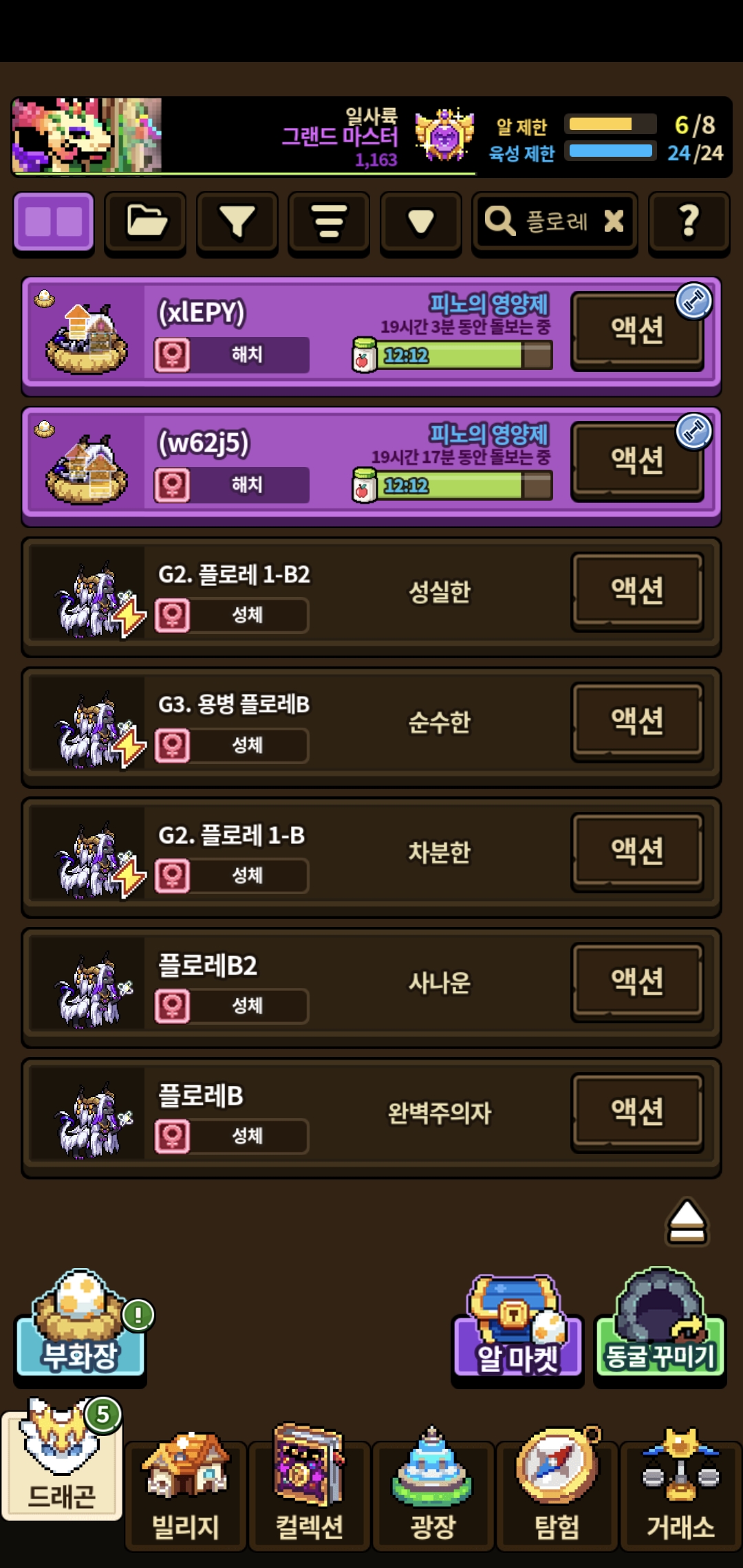This screenshot has width=743, height=1568.
Task: Open the help question mark button
Action: (689, 224)
